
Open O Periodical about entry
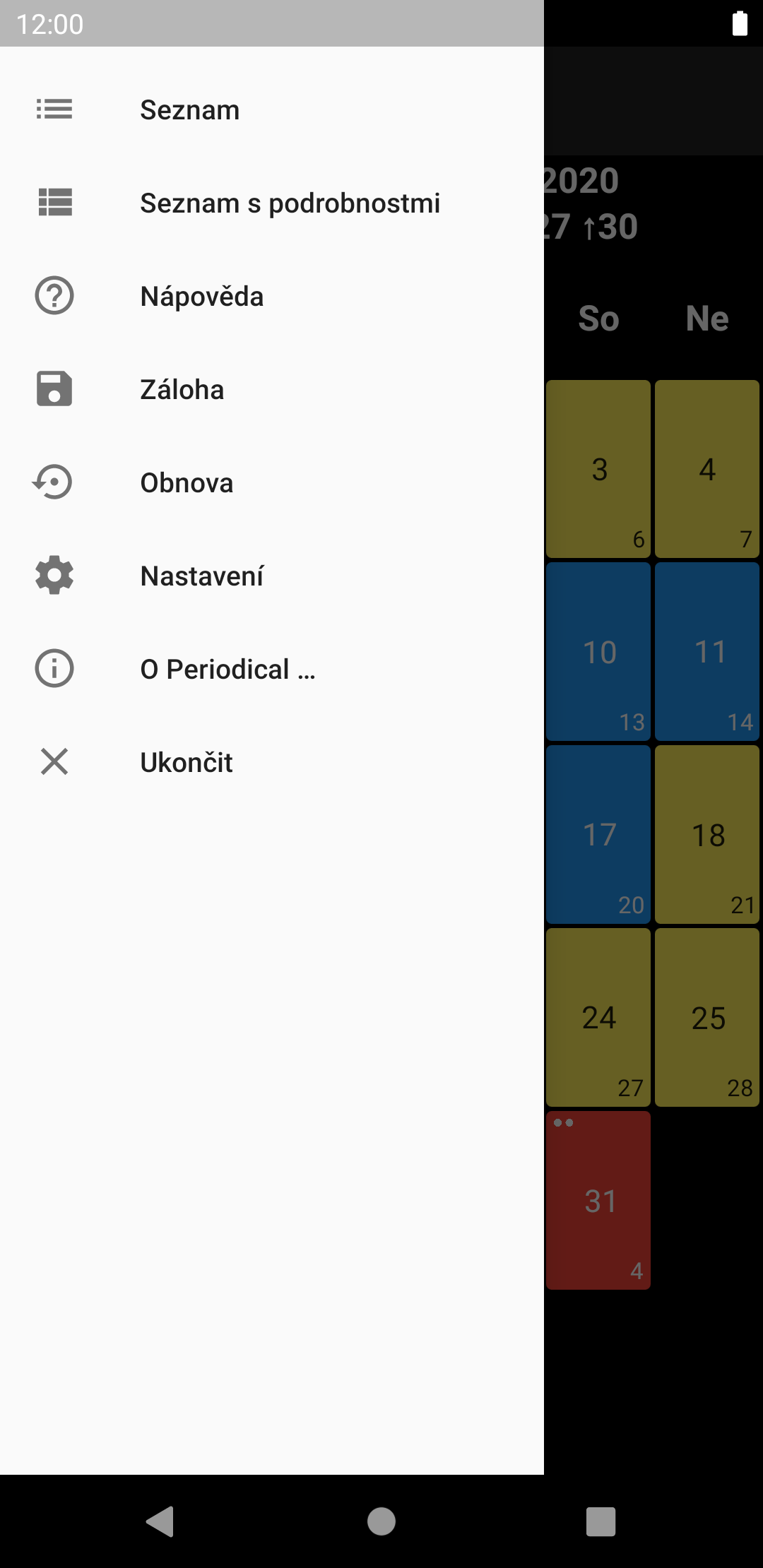tap(227, 670)
